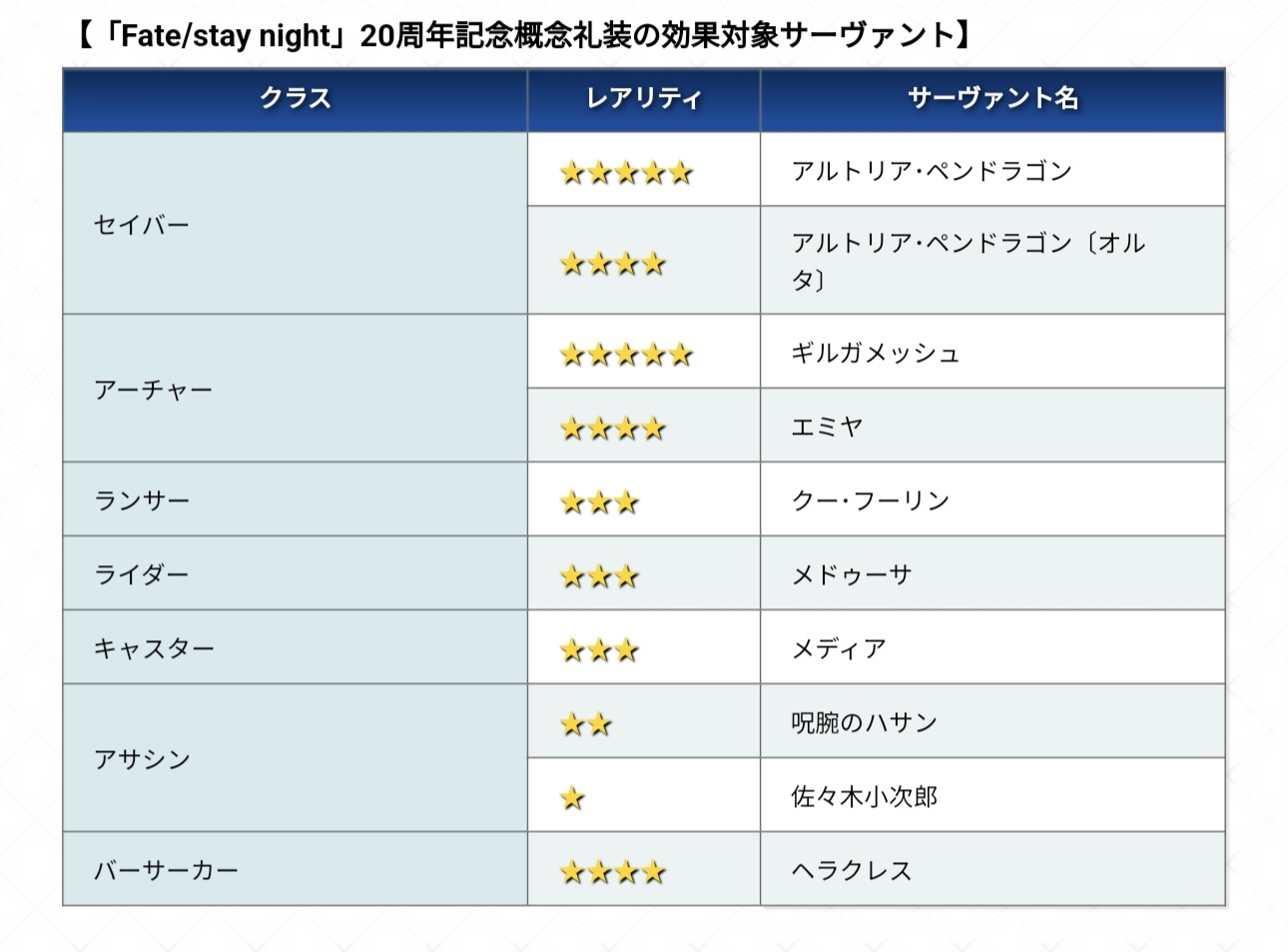Click the four-star rating for アルトリア・ペンドラゴン〔オルタ〕
Image resolution: width=1288 pixels, height=952 pixels.
coord(612,264)
